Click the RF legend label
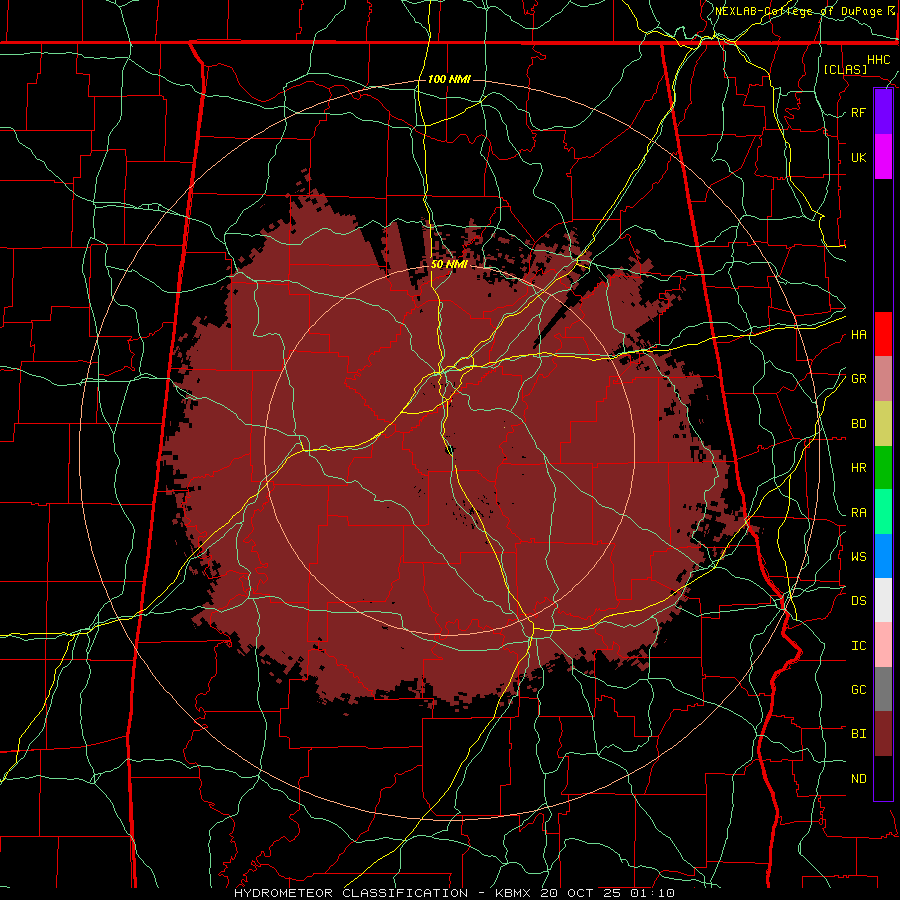 pos(858,113)
